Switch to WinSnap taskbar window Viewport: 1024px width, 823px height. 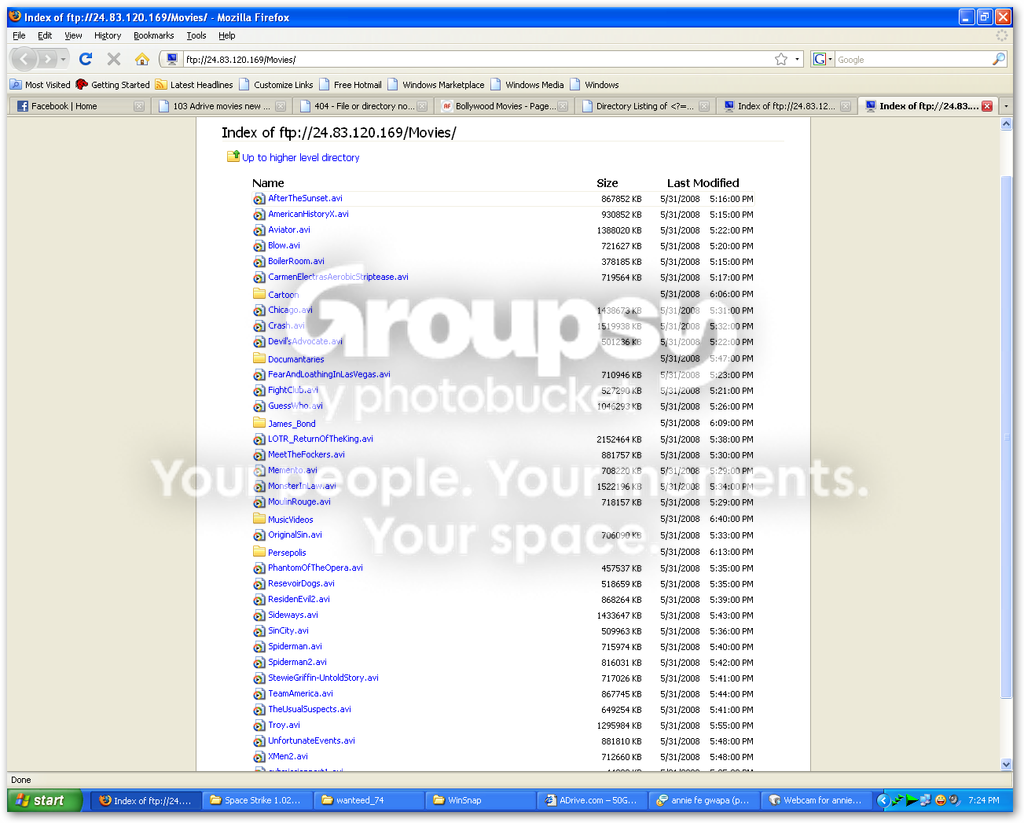point(480,800)
